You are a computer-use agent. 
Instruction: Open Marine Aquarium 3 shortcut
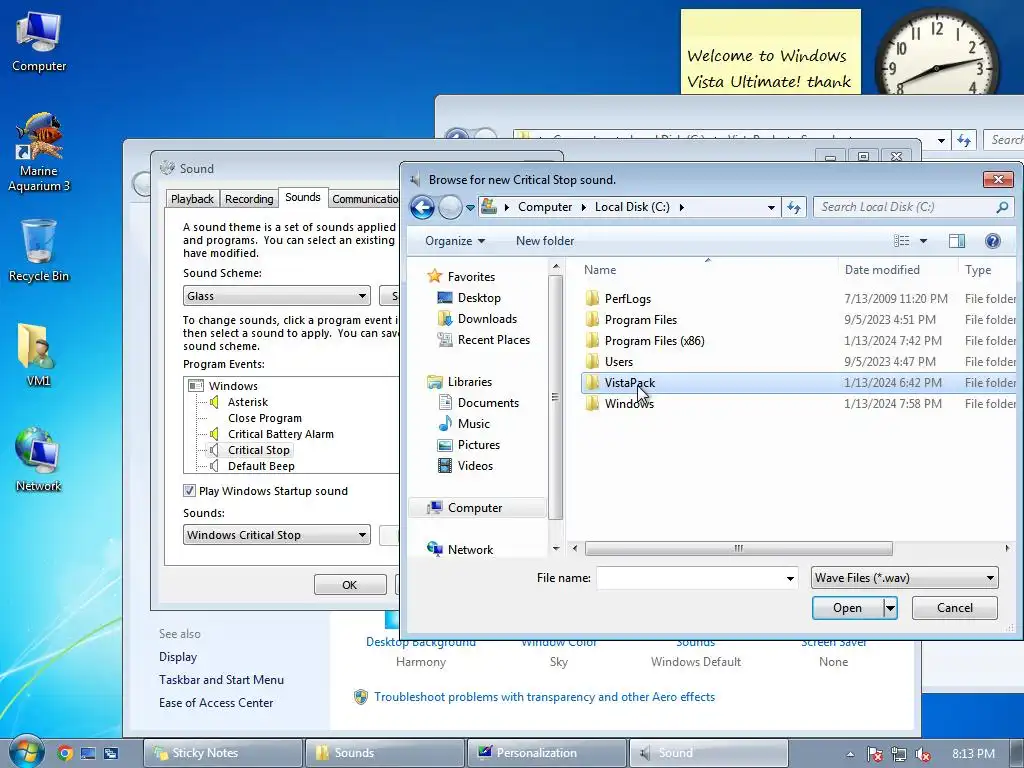tap(39, 152)
